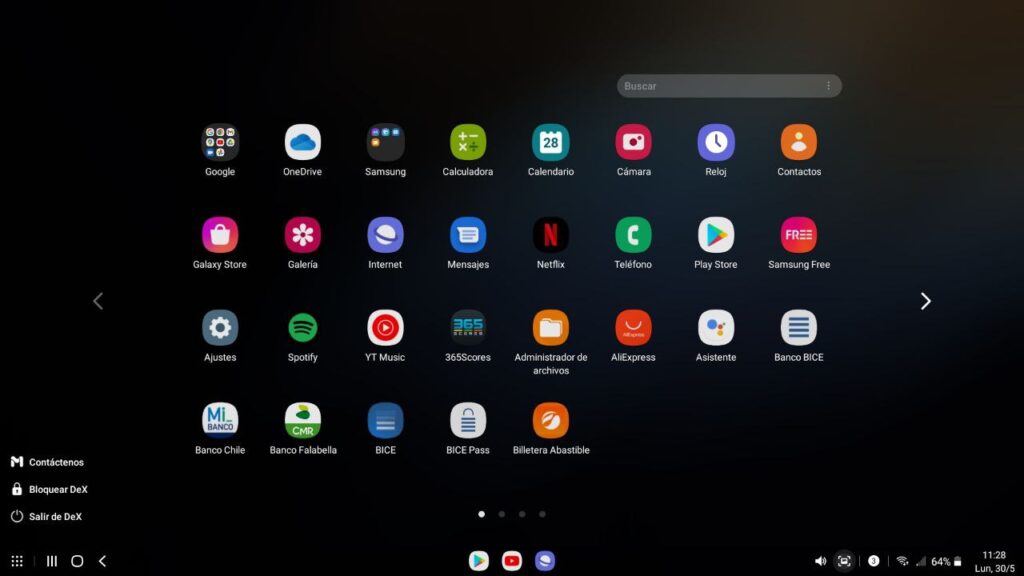Mute the volume in the status tray
The image size is (1024, 576).
(x=821, y=561)
